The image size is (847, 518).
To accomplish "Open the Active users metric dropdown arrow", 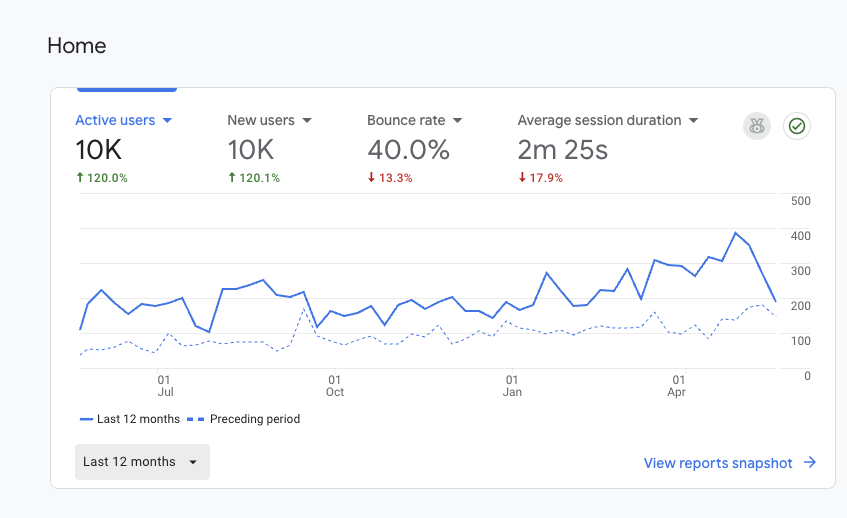I will (x=167, y=120).
